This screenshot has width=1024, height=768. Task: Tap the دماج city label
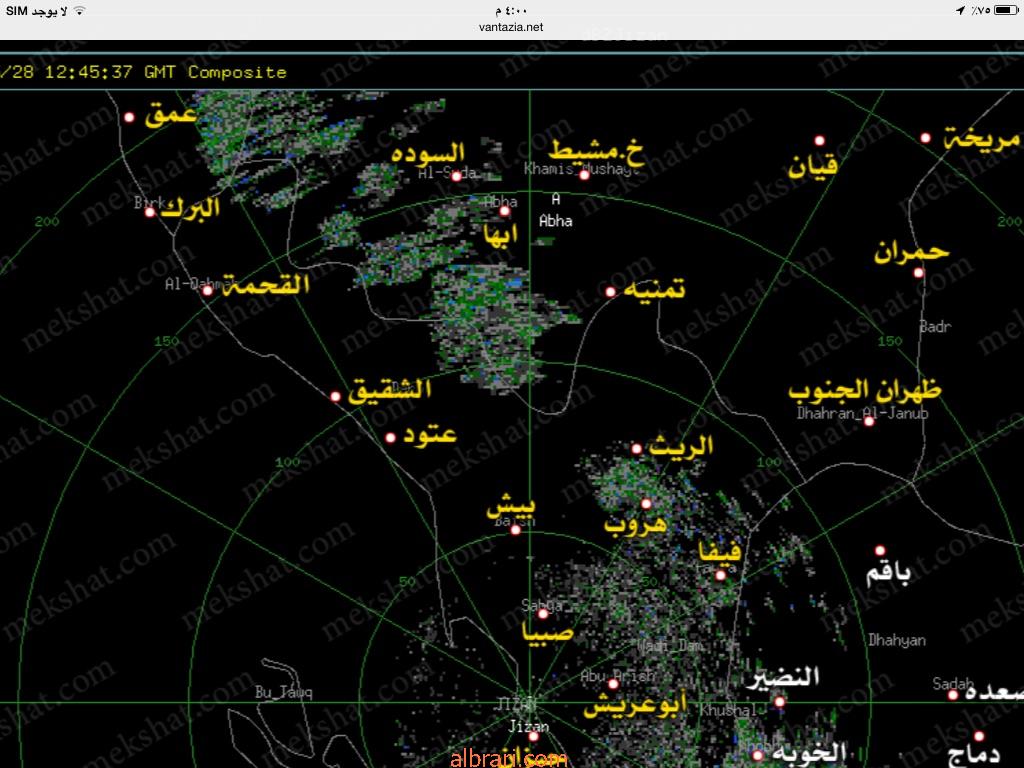pyautogui.click(x=974, y=756)
